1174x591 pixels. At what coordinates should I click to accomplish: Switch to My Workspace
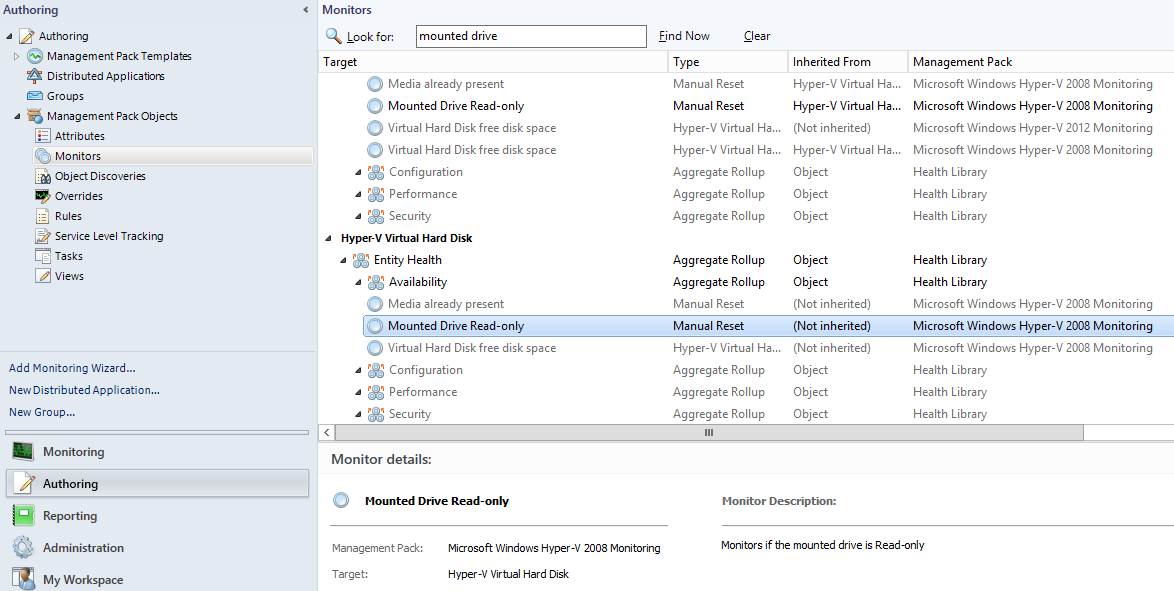tap(157, 579)
